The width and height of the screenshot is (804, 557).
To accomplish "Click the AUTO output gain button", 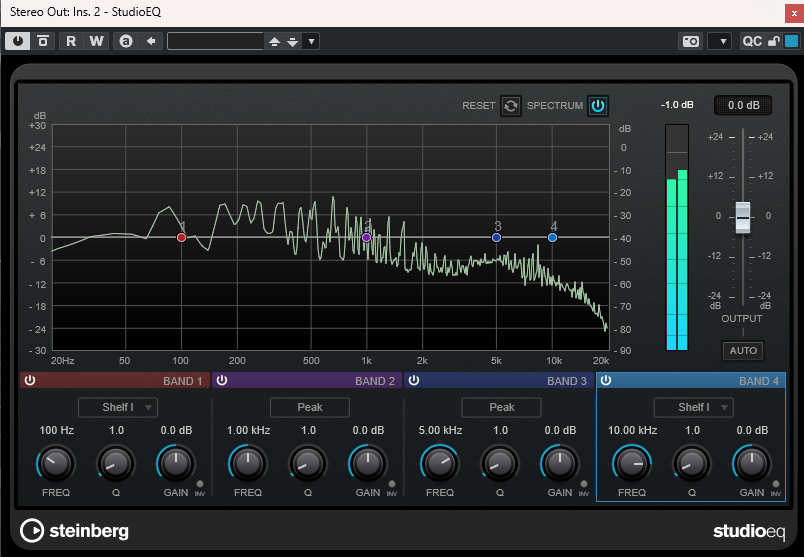I will tap(743, 351).
